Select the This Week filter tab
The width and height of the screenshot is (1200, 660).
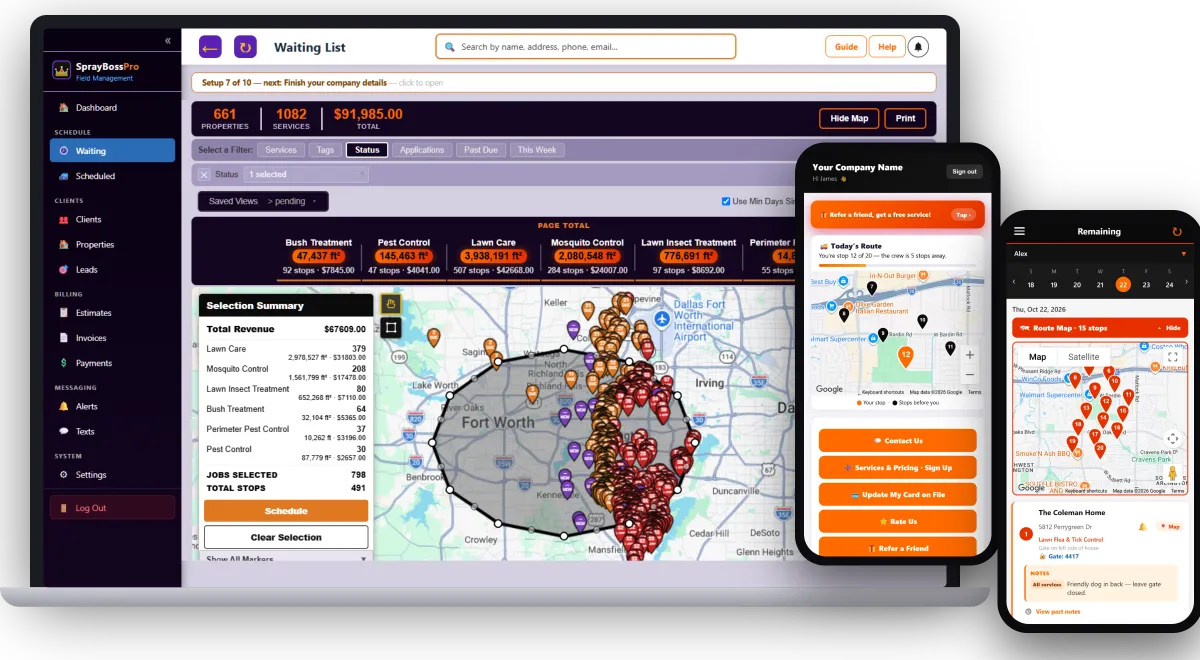coord(537,150)
